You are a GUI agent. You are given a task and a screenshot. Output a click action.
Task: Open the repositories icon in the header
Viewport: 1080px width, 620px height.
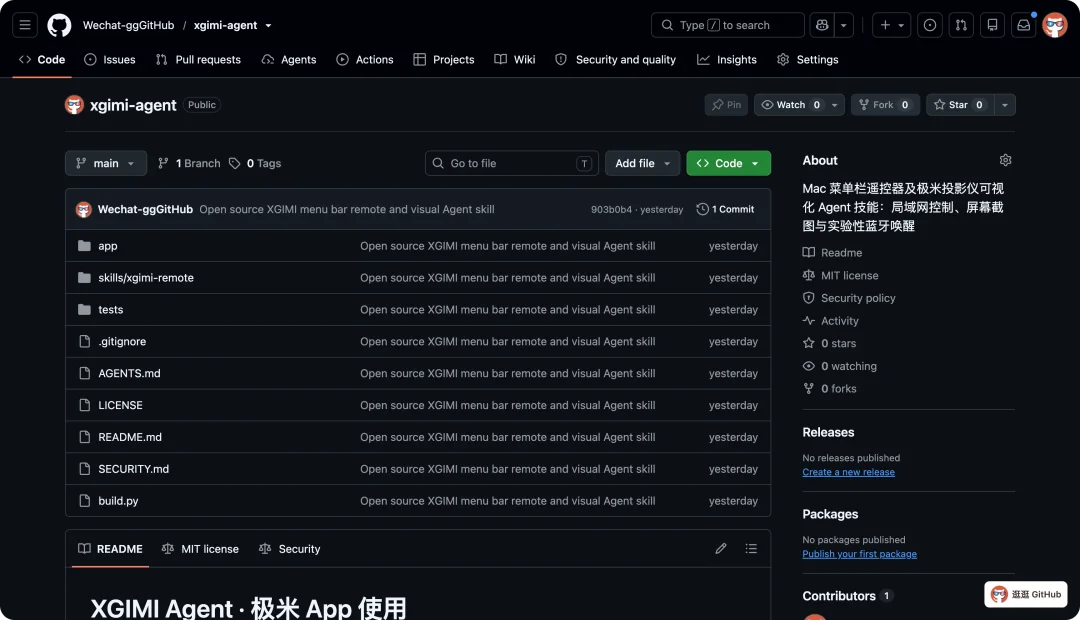(x=993, y=25)
